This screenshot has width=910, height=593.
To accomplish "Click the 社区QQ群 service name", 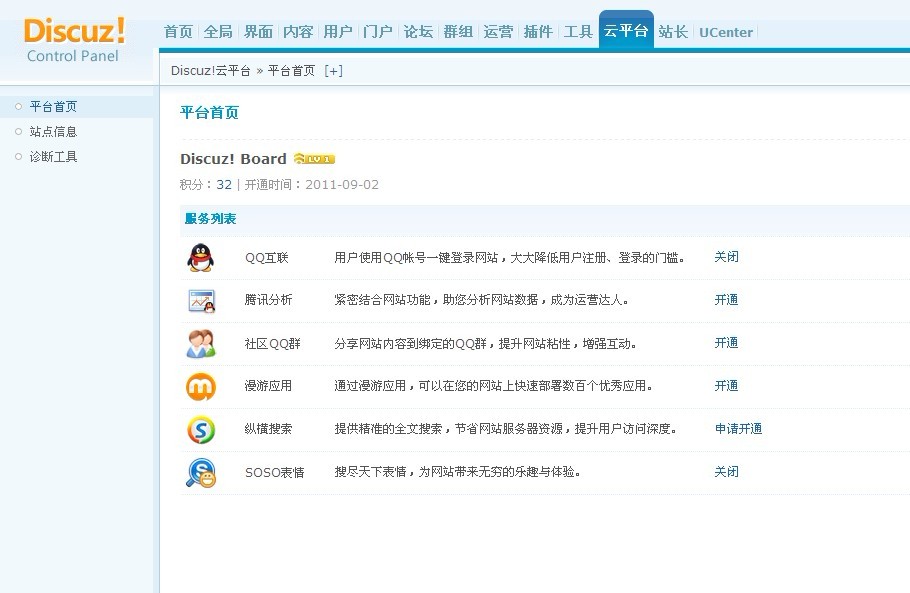I will coord(273,343).
